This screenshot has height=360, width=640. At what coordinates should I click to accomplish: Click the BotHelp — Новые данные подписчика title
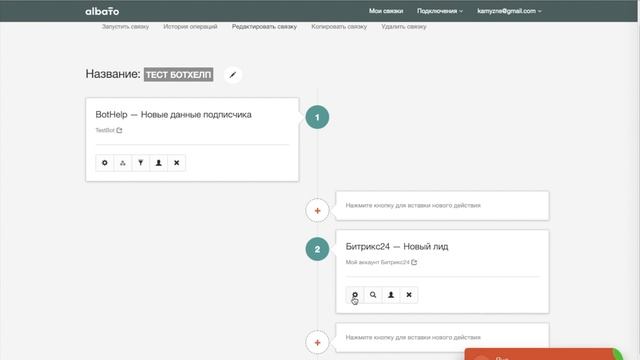coord(173,115)
